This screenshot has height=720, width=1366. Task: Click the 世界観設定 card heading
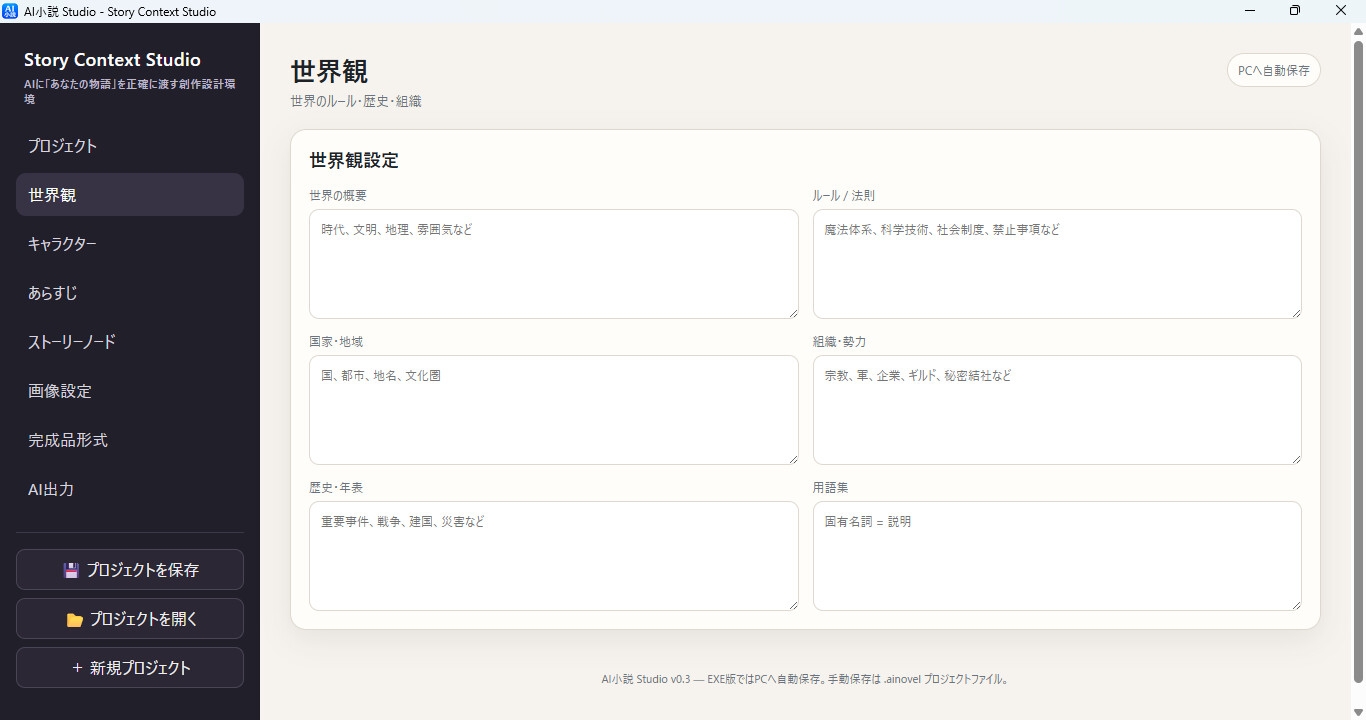click(354, 160)
